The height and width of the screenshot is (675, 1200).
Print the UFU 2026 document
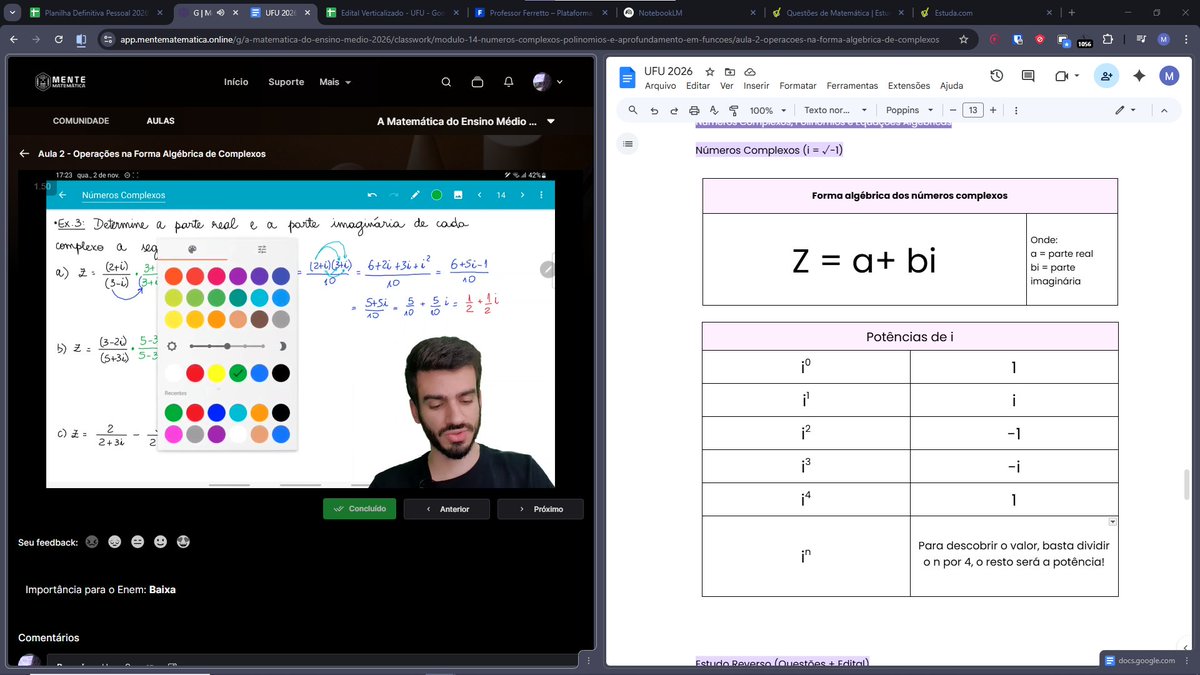(694, 110)
